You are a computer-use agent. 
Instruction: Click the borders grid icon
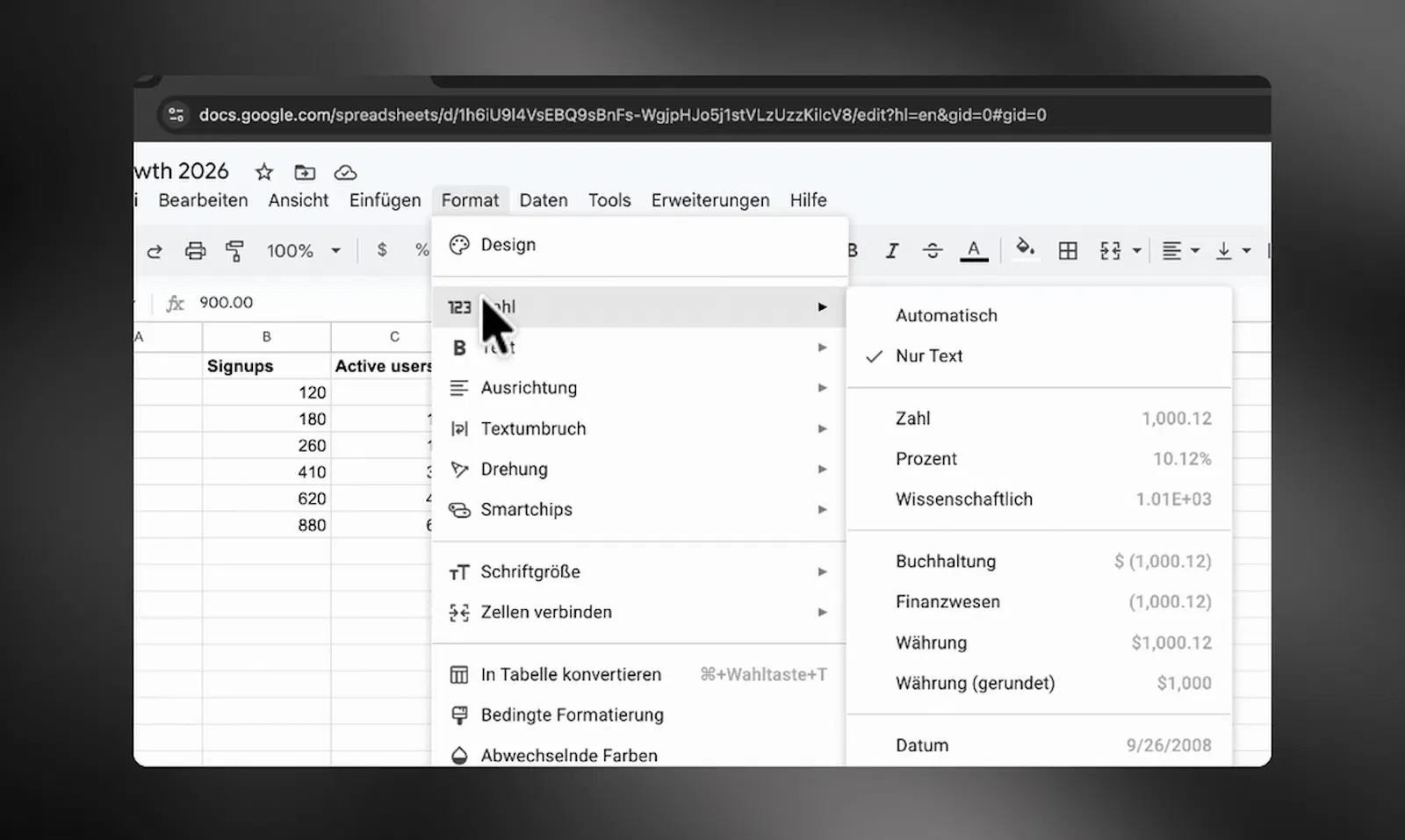click(x=1068, y=251)
